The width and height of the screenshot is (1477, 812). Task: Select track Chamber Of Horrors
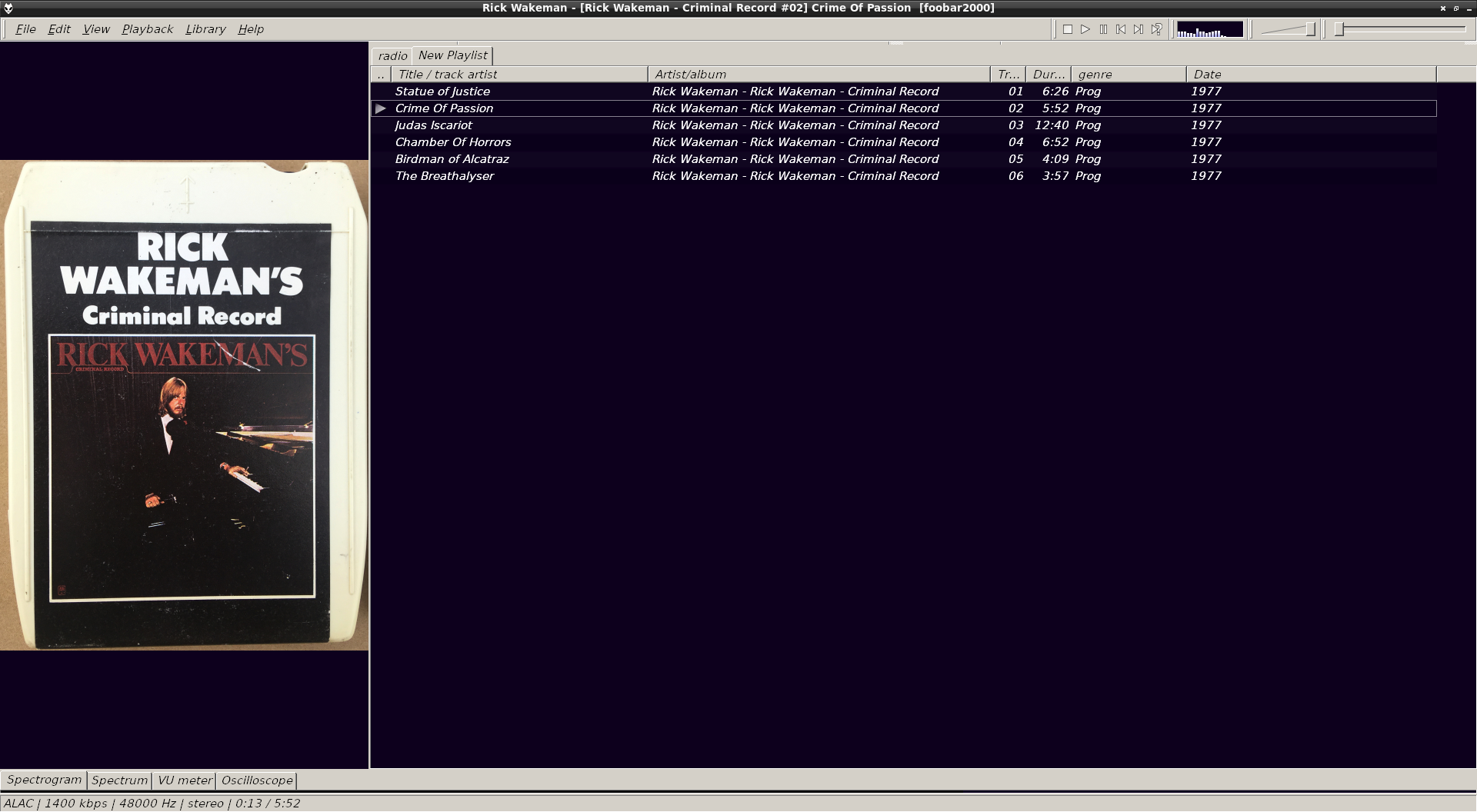(x=903, y=142)
